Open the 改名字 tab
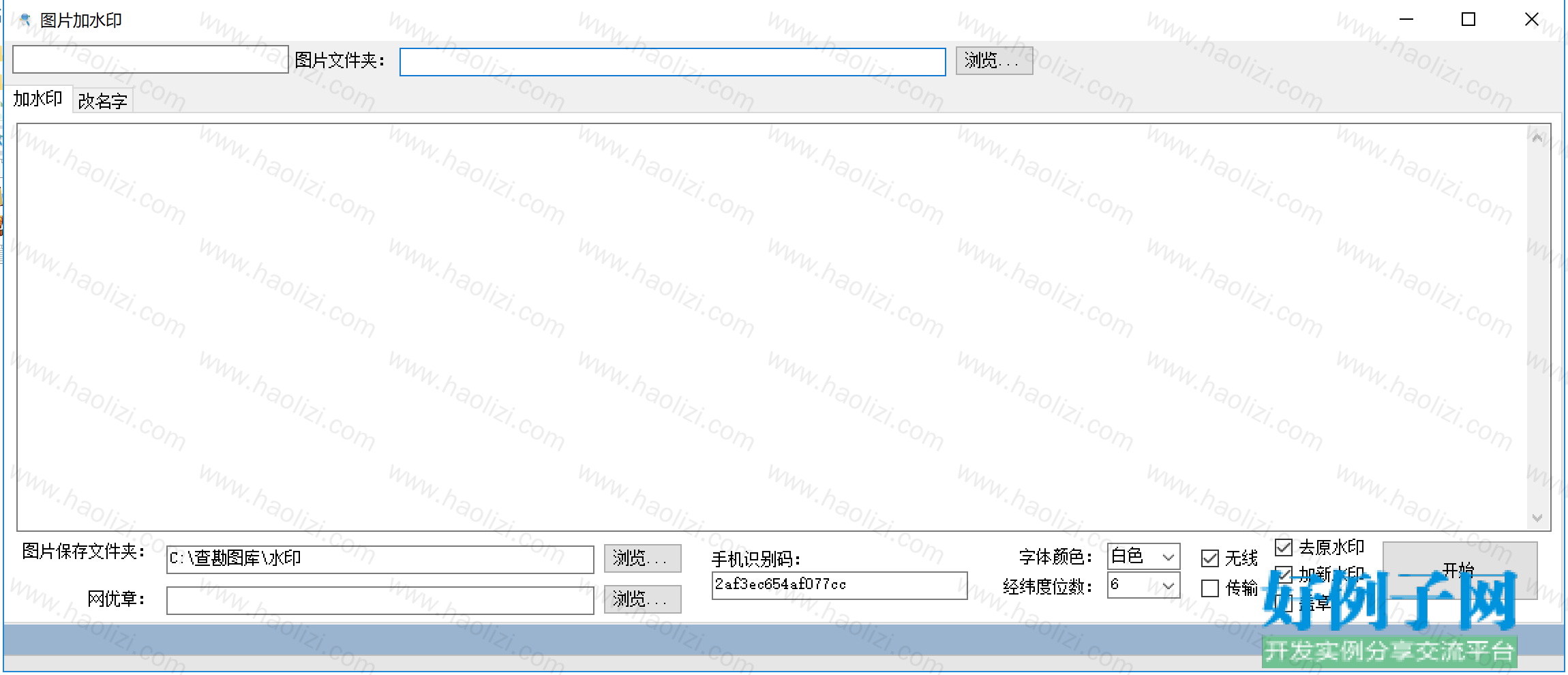 (102, 102)
